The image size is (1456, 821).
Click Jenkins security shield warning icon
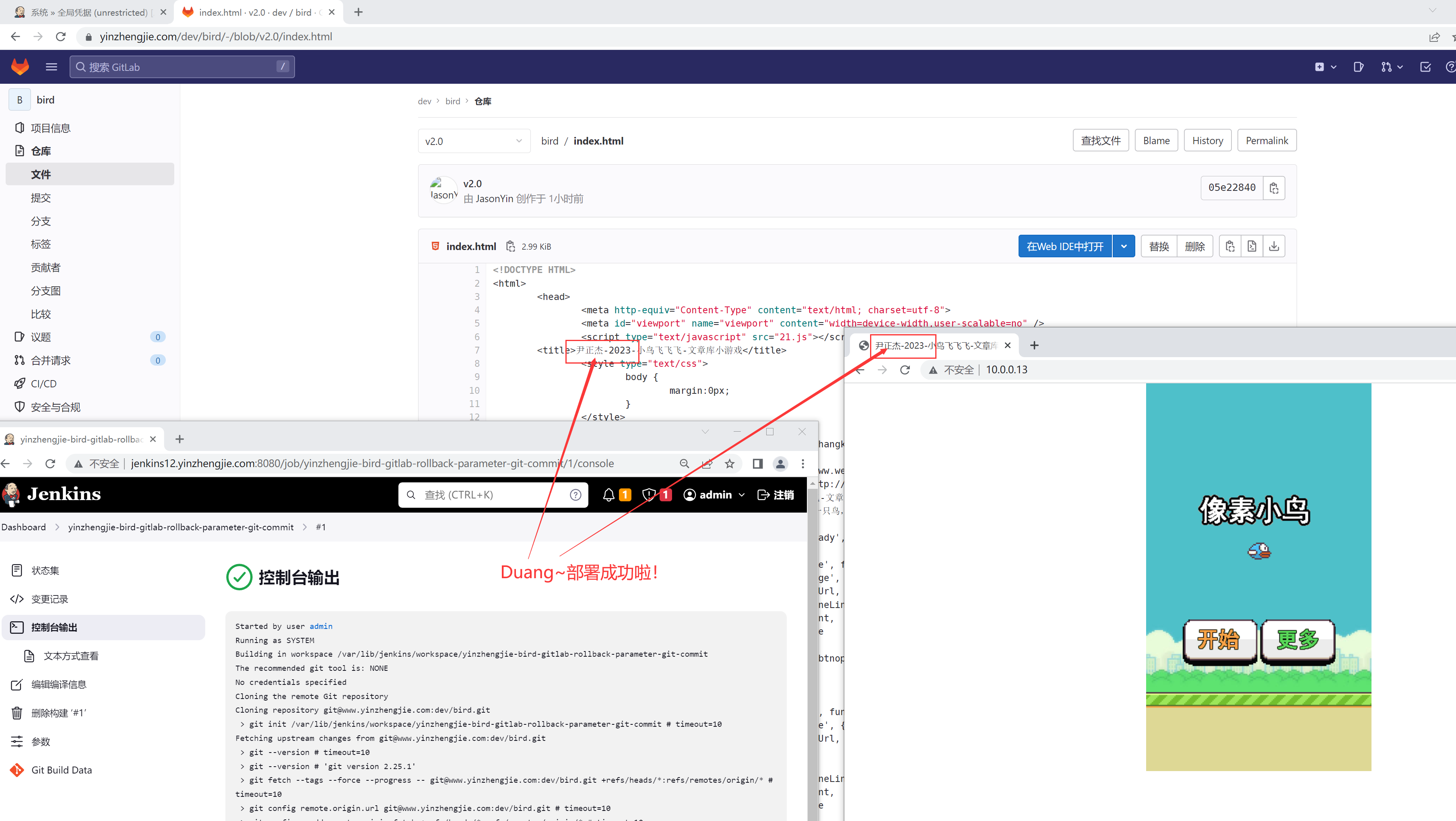coord(649,495)
